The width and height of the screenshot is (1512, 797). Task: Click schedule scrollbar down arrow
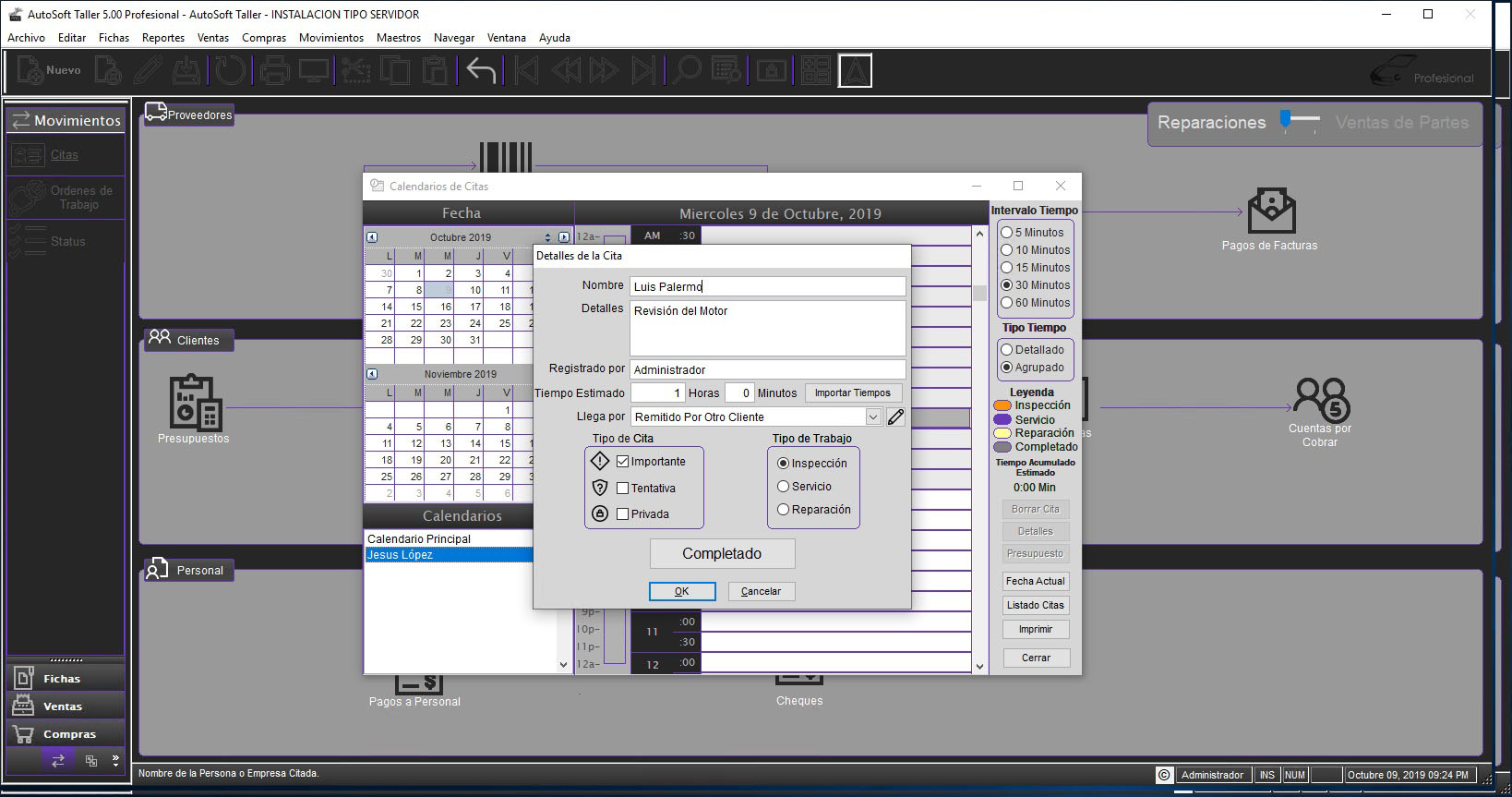(979, 665)
